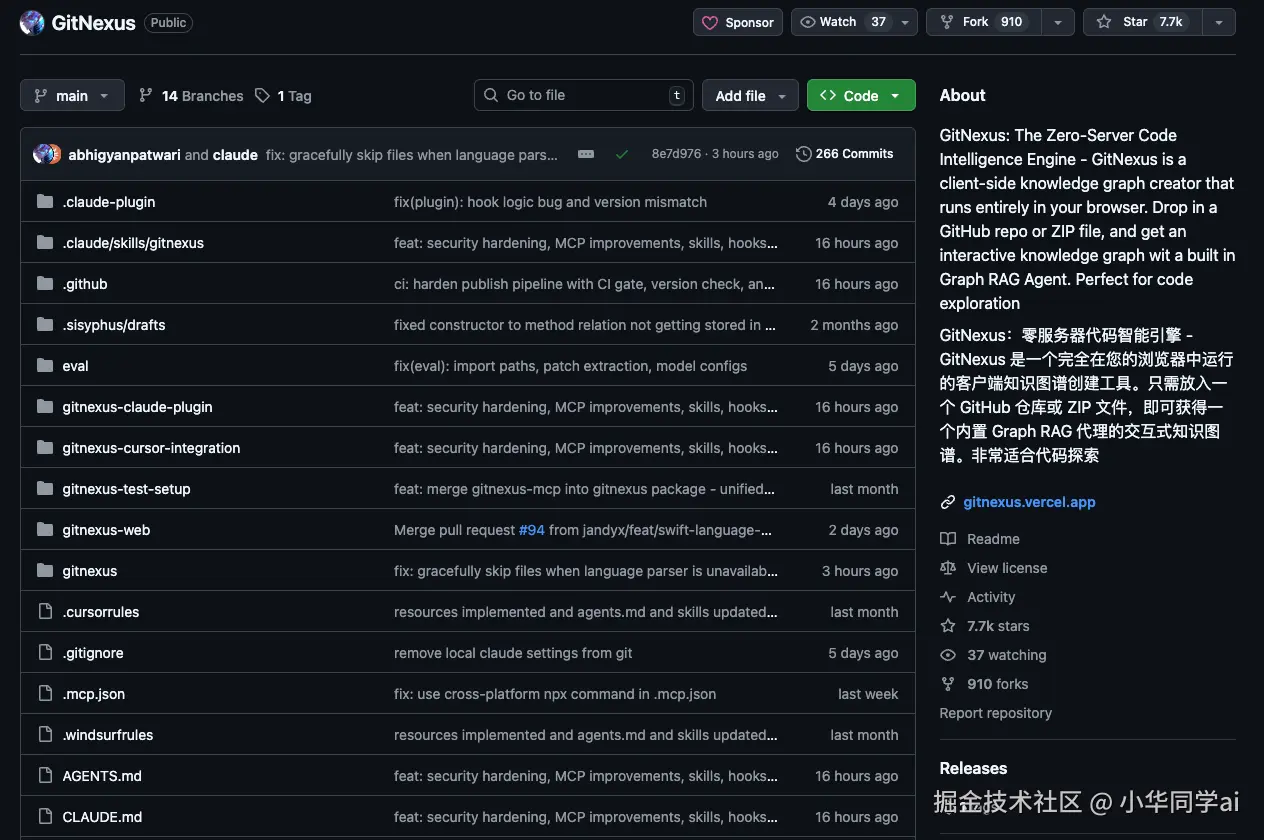Click the .claude-plugin folder icon
Screen dimensions: 1264x840
point(44,202)
